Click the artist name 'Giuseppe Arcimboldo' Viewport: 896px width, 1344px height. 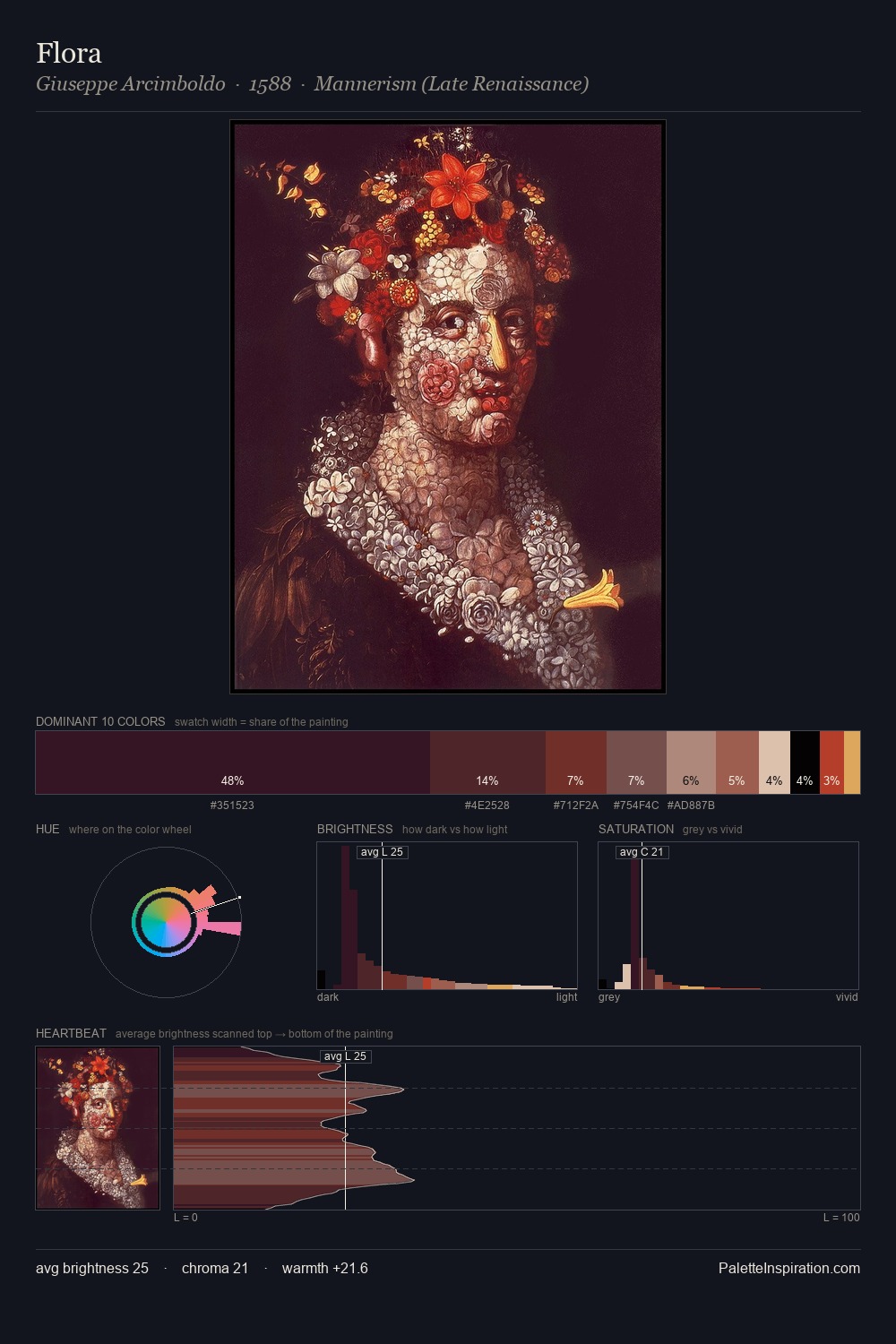(x=131, y=84)
